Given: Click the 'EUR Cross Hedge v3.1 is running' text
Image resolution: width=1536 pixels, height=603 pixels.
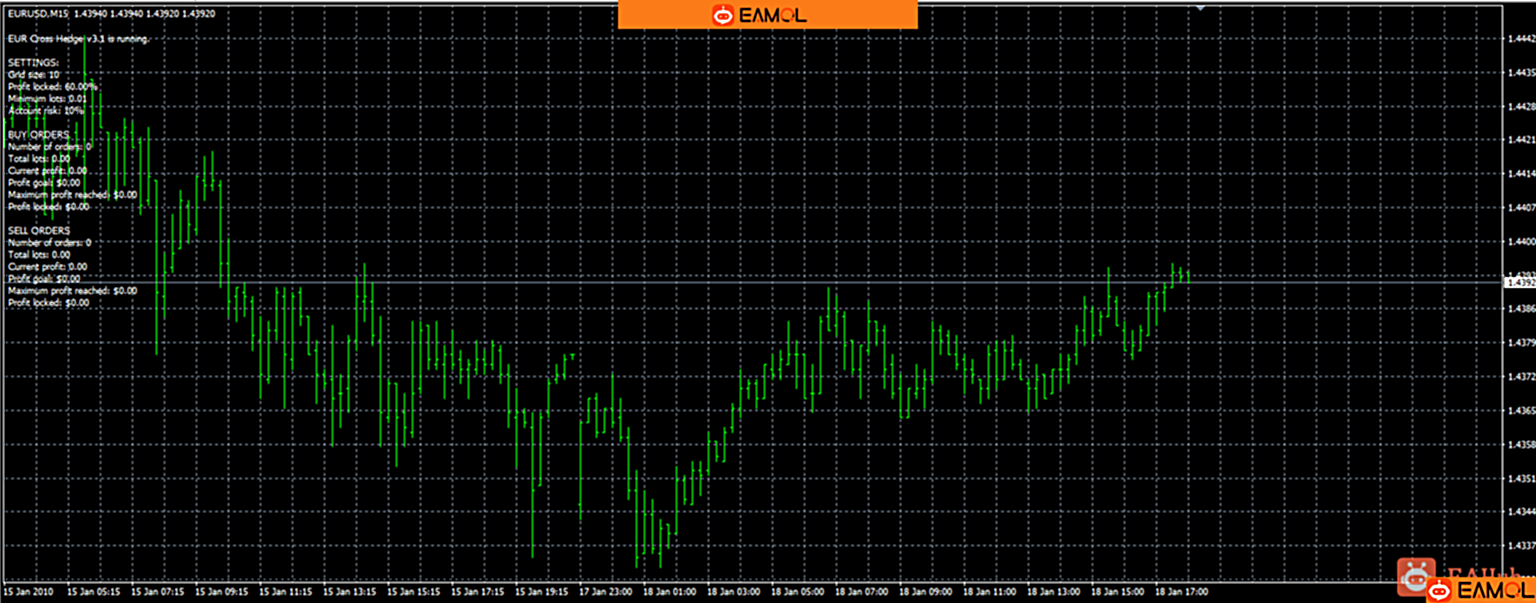Looking at the screenshot, I should coord(78,39).
